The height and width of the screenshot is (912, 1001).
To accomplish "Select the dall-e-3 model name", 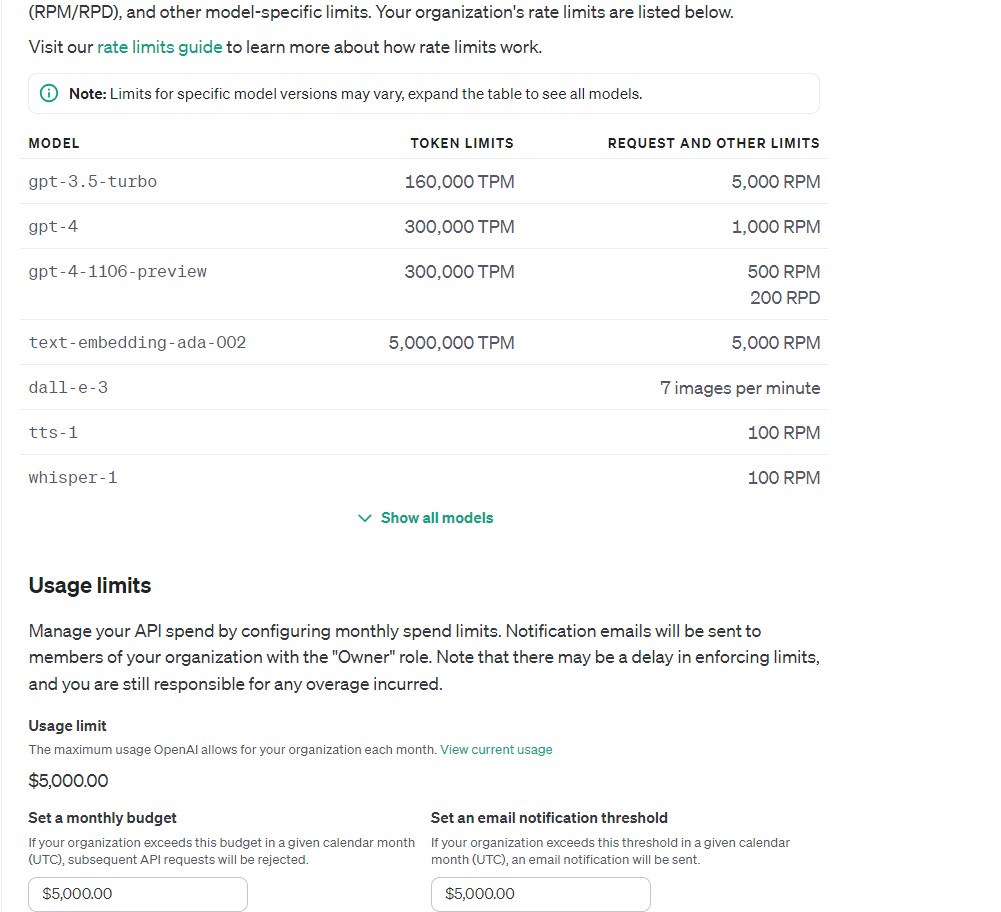I will click(x=68, y=388).
